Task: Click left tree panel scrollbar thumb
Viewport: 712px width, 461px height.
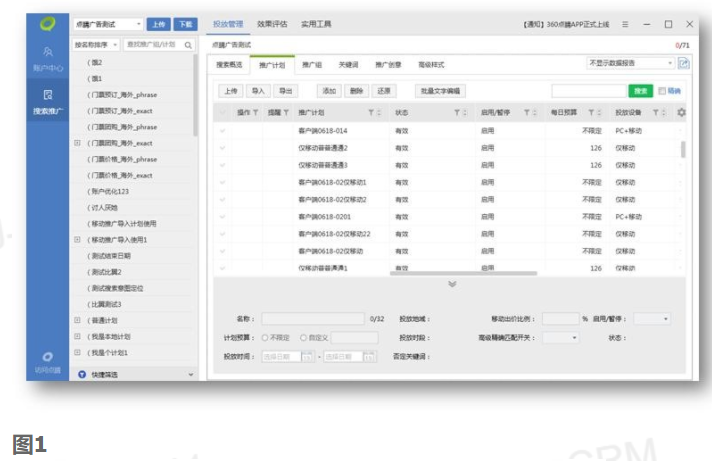Action: click(196, 95)
